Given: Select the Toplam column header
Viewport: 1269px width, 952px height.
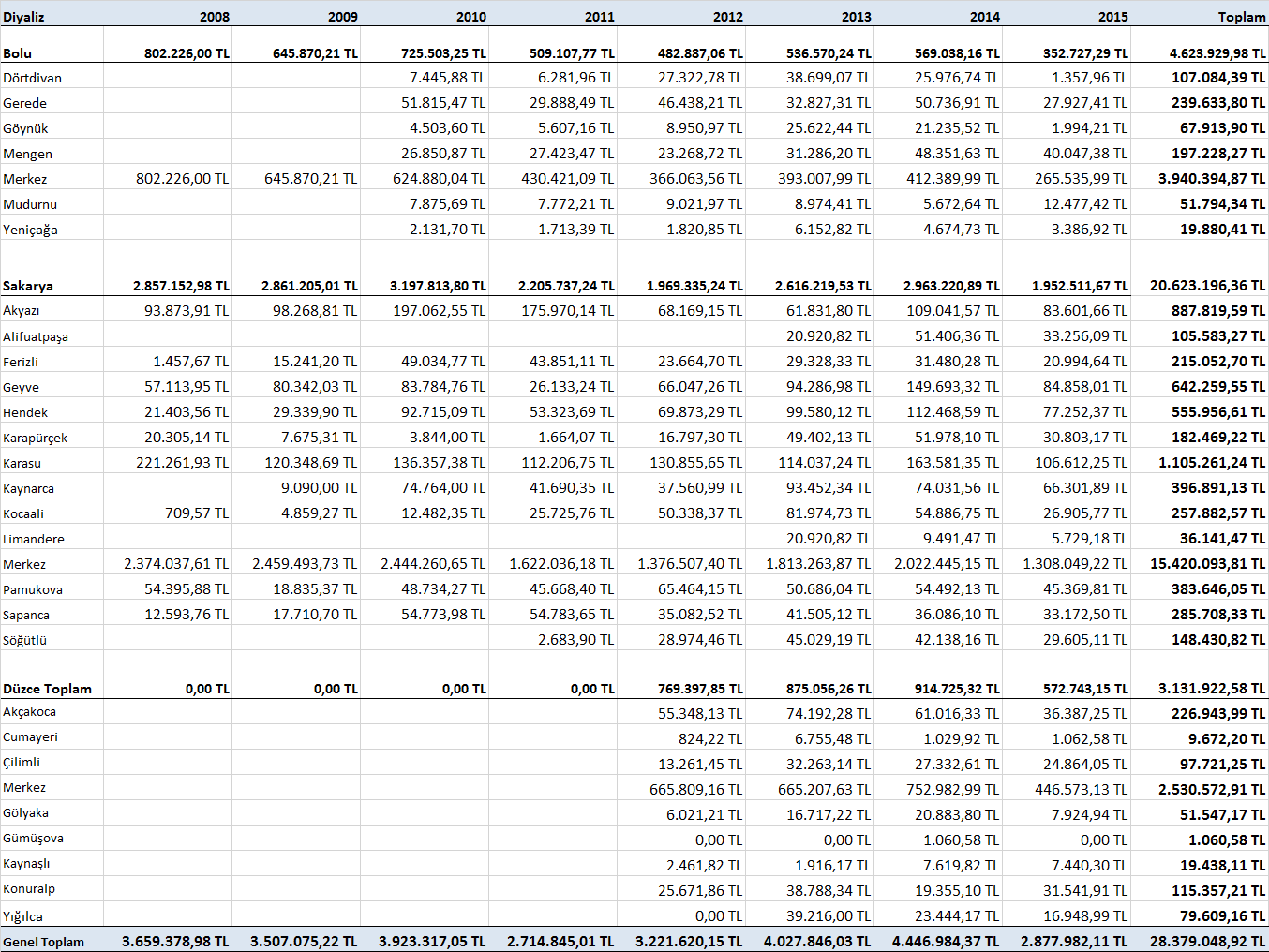Looking at the screenshot, I should (1242, 17).
